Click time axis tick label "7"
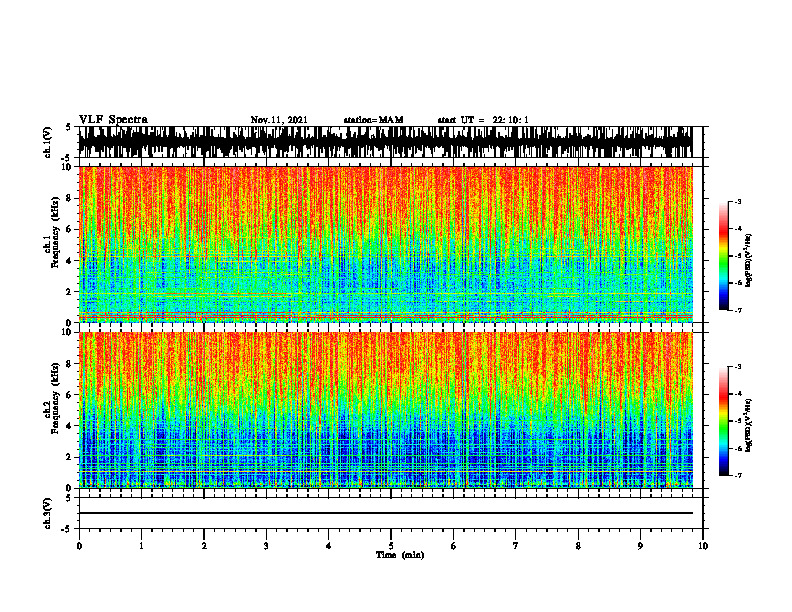This screenshot has width=792, height=612. (x=516, y=546)
